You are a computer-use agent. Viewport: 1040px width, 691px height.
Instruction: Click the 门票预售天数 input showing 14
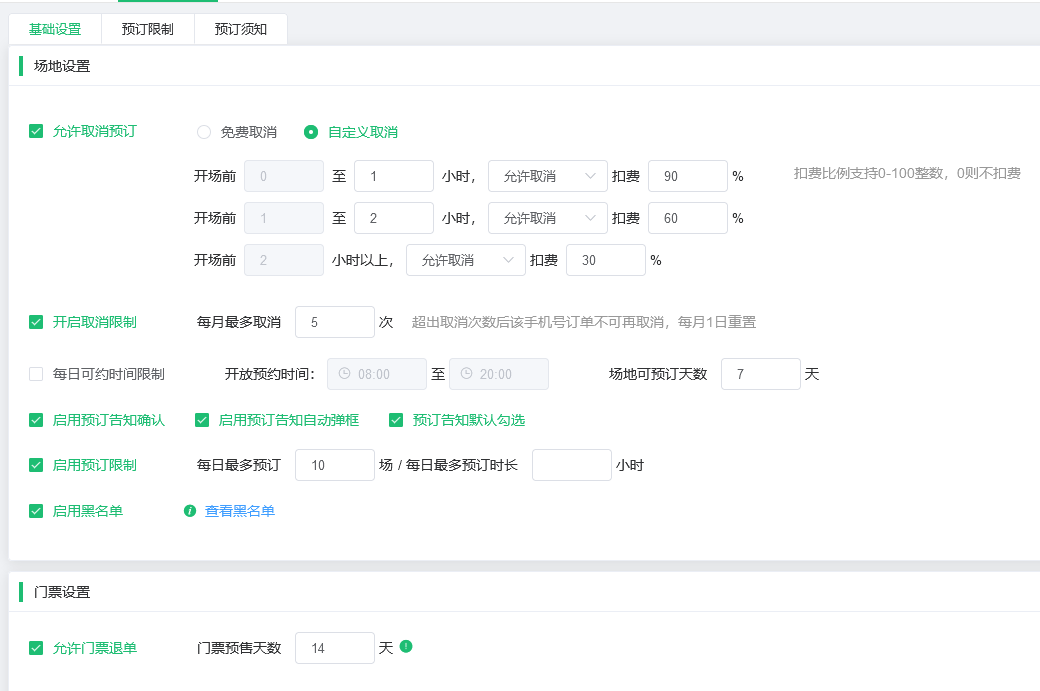334,648
